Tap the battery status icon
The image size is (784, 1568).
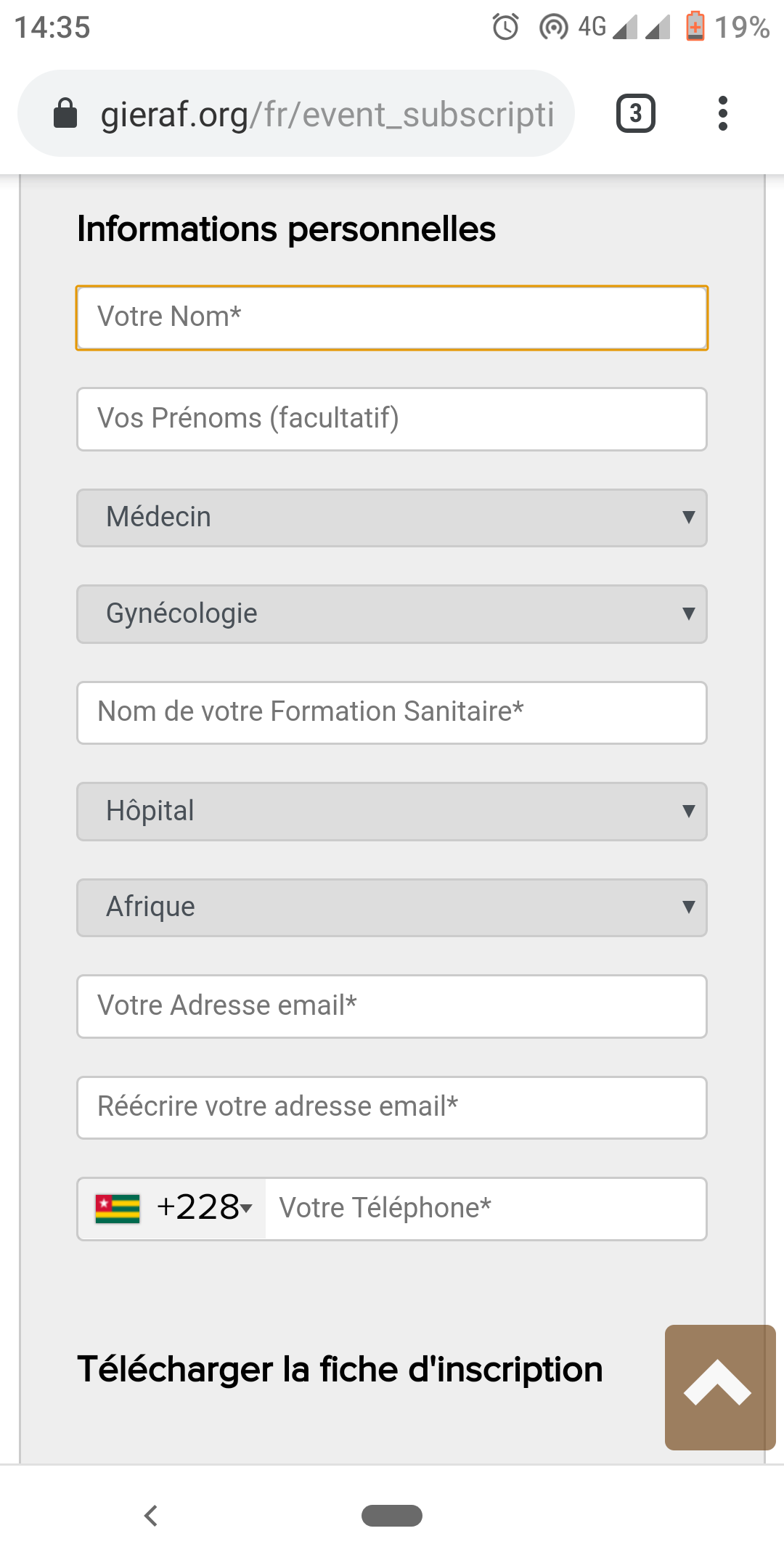tap(695, 26)
